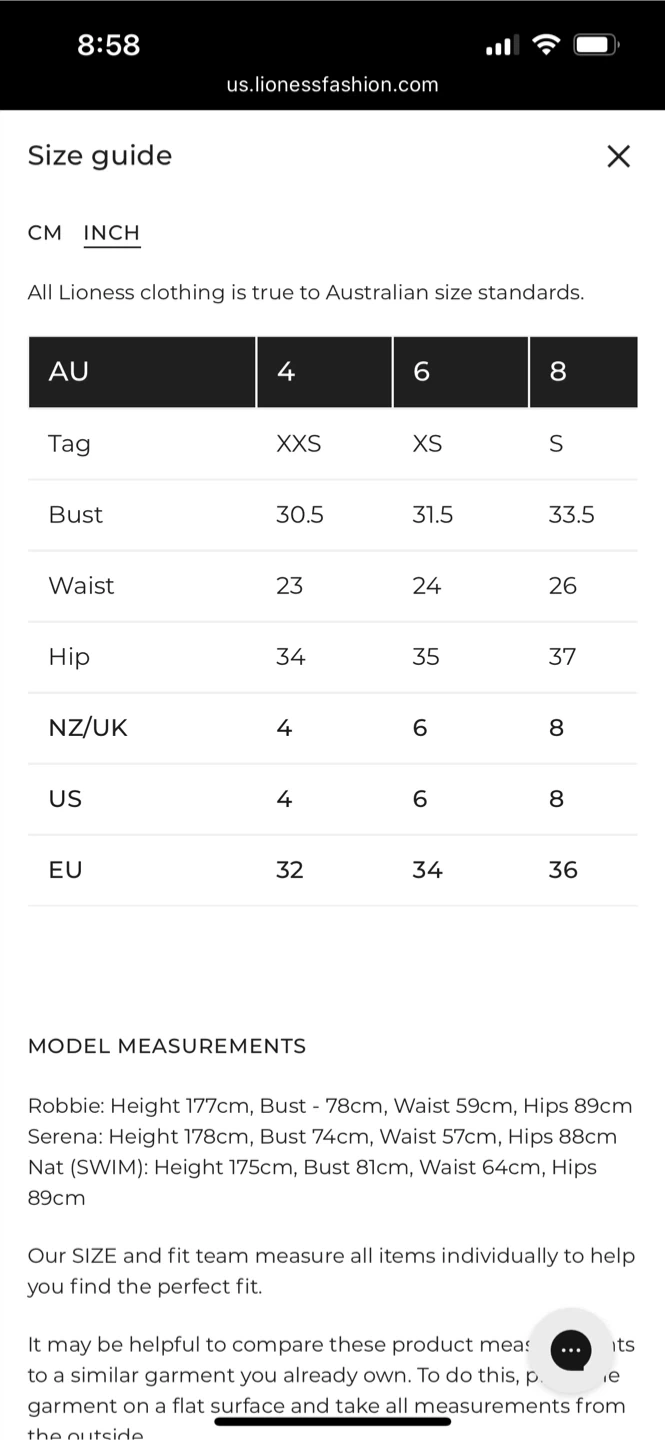Image resolution: width=665 pixels, height=1440 pixels.
Task: Tap the Wi-Fi status icon
Action: tap(546, 45)
